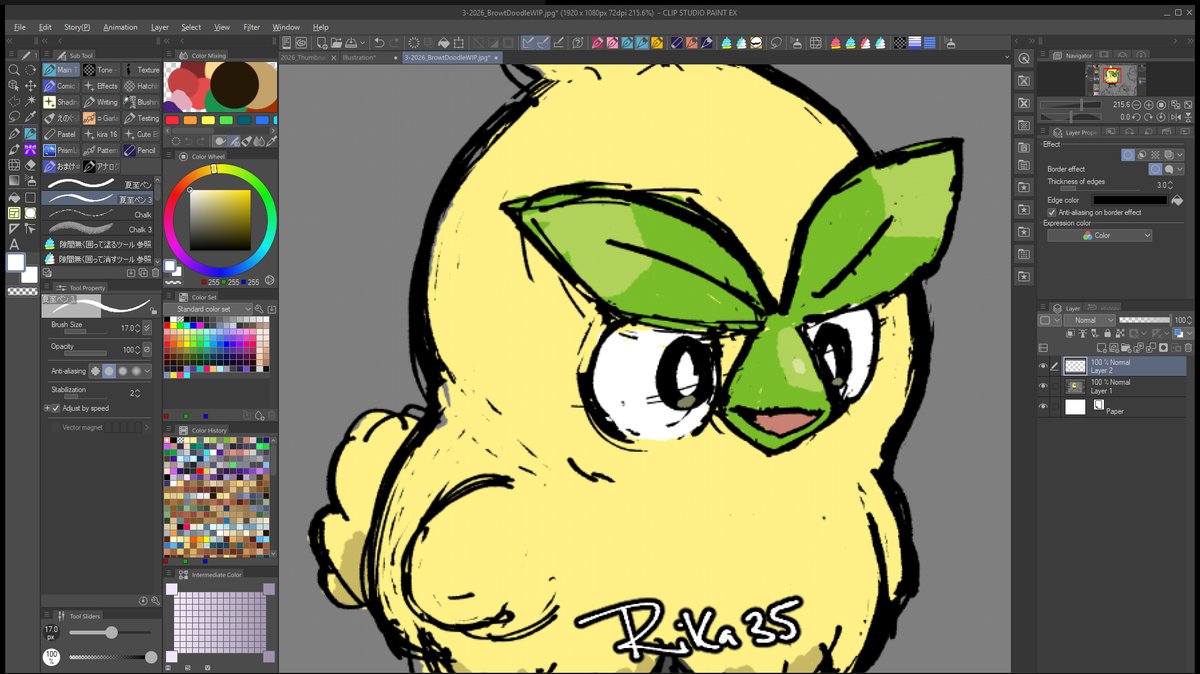Enable the Border effect toggle button
1200x674 pixels.
coord(1128,155)
